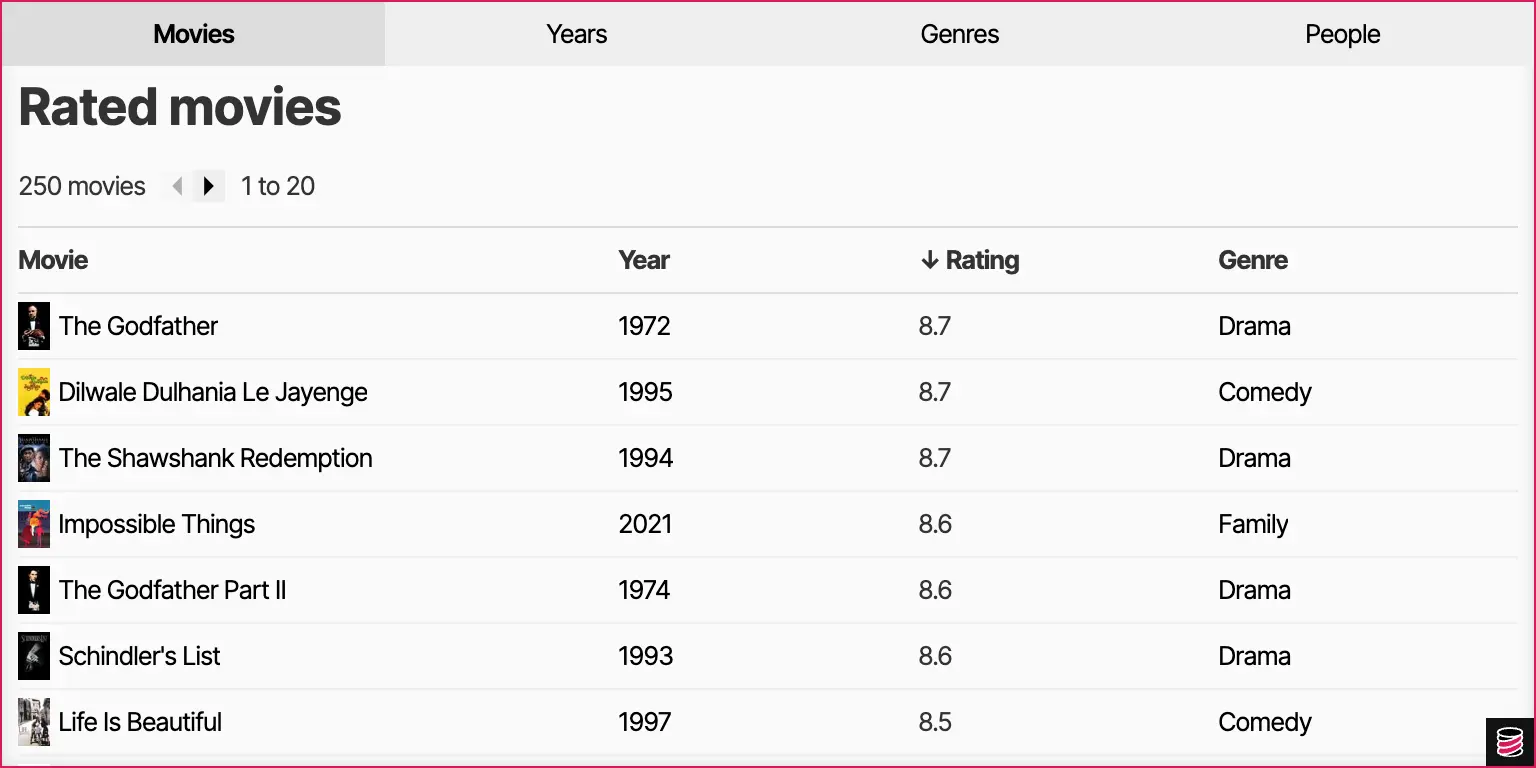This screenshot has width=1536, height=768.
Task: Open The Godfather Part II title link
Action: [172, 590]
